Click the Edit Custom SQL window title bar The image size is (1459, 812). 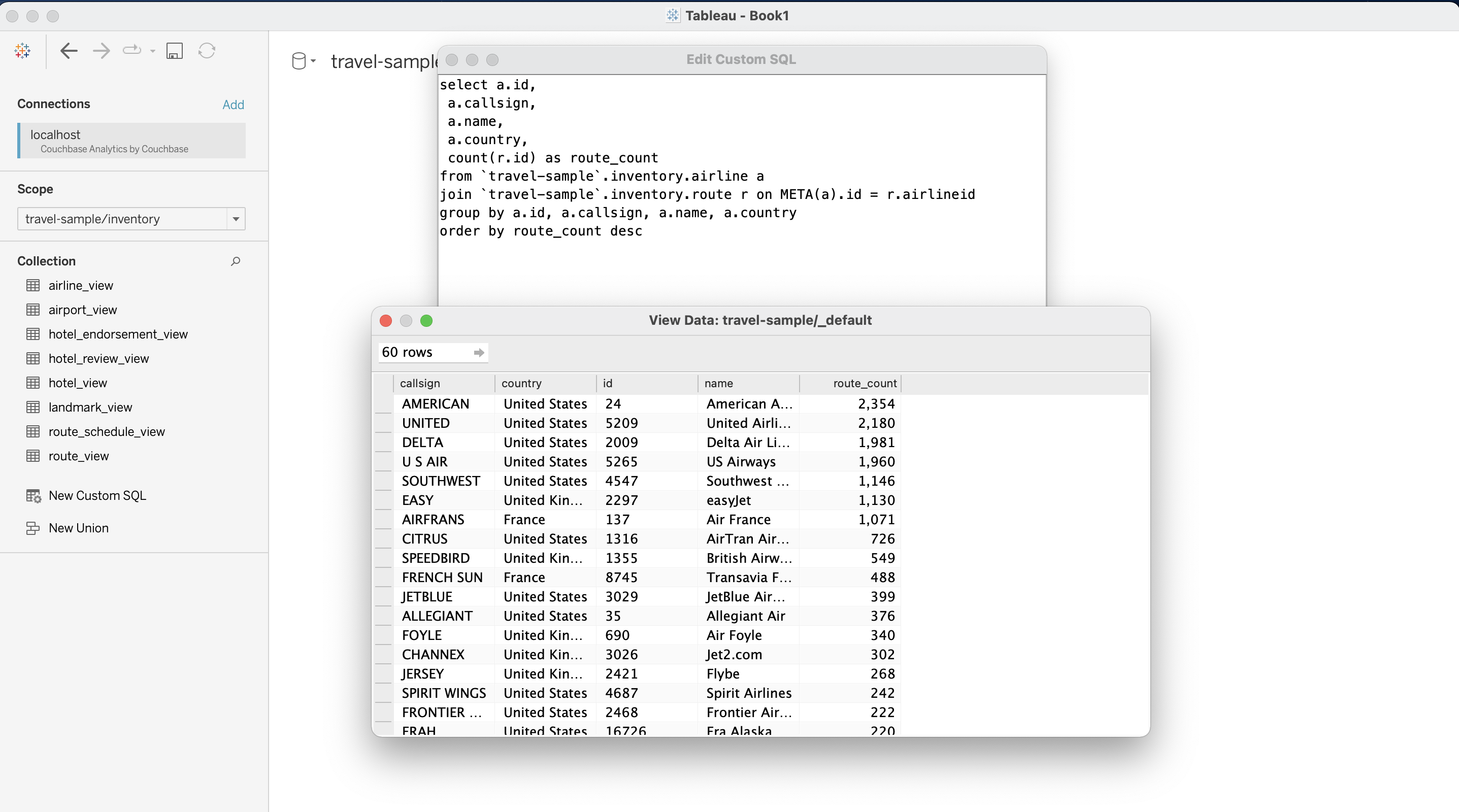(742, 59)
